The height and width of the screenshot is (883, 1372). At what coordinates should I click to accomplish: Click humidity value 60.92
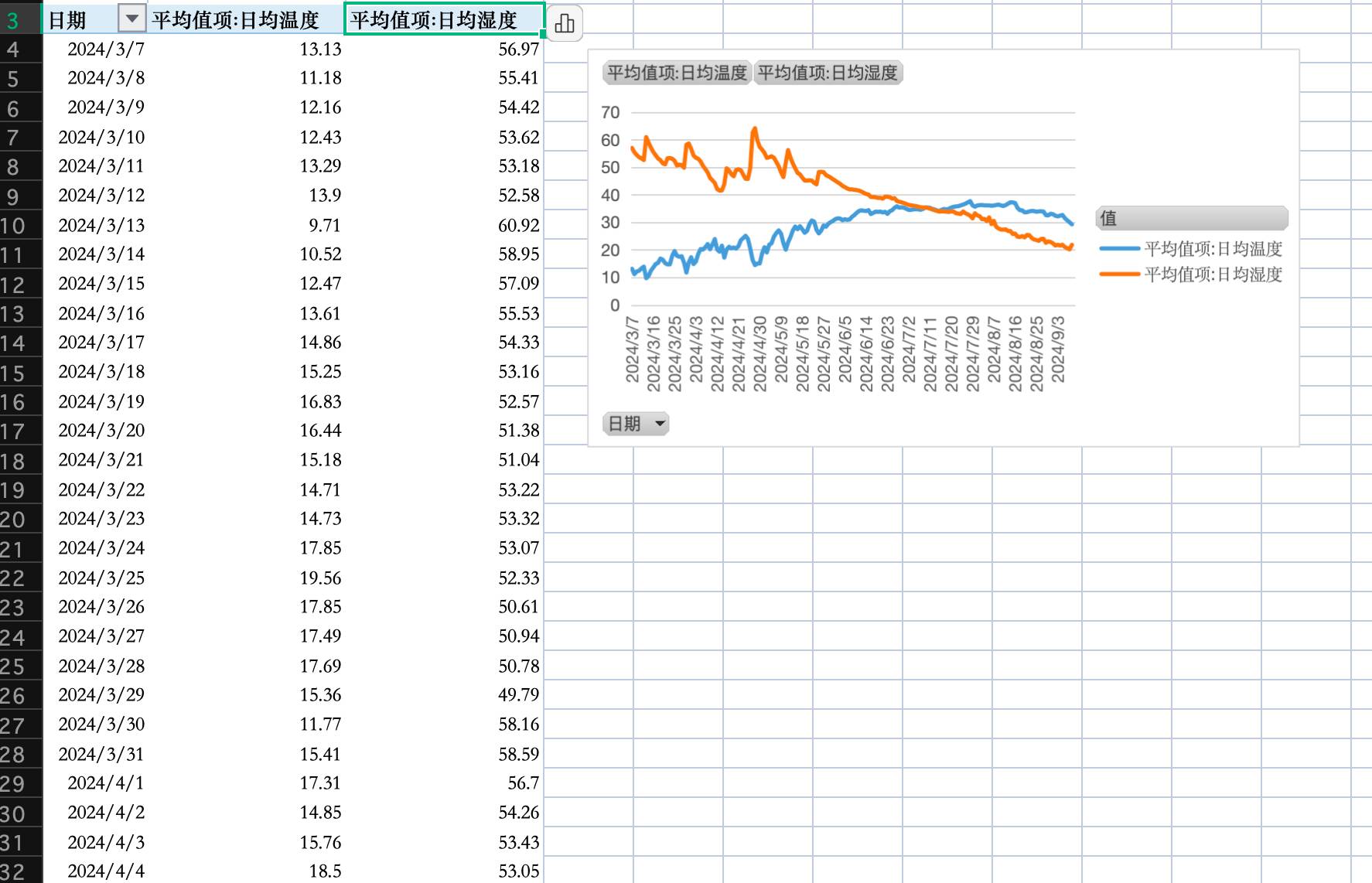[518, 225]
